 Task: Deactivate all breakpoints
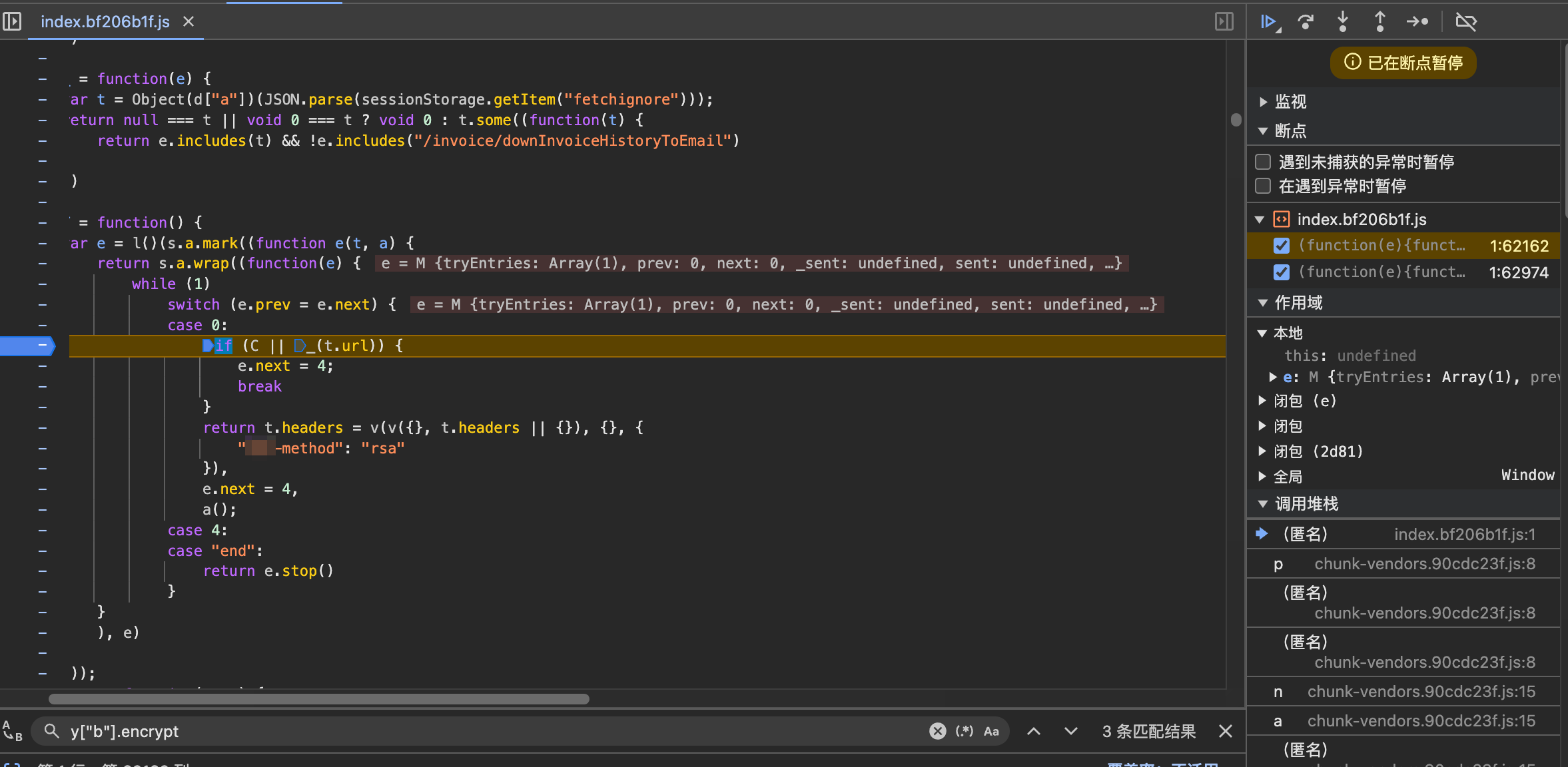point(1466,22)
